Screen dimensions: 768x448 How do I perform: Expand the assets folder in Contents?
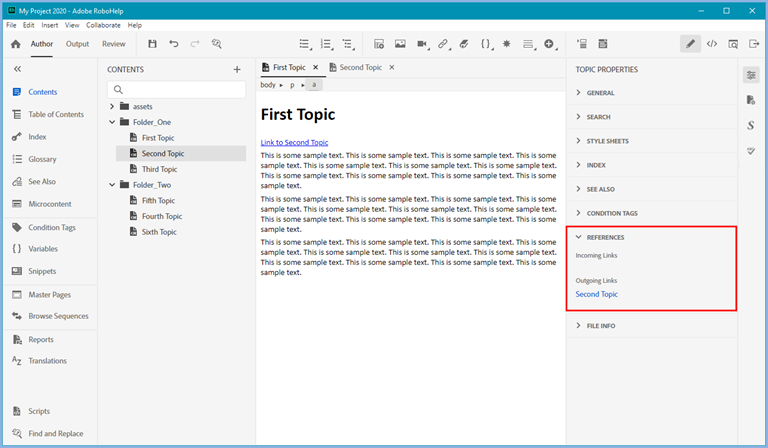coord(113,106)
